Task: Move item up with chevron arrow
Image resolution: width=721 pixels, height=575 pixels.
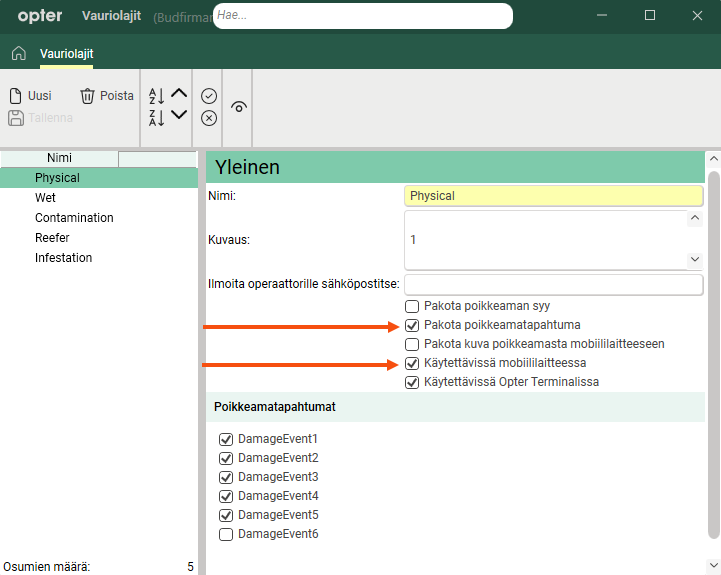Action: click(179, 94)
